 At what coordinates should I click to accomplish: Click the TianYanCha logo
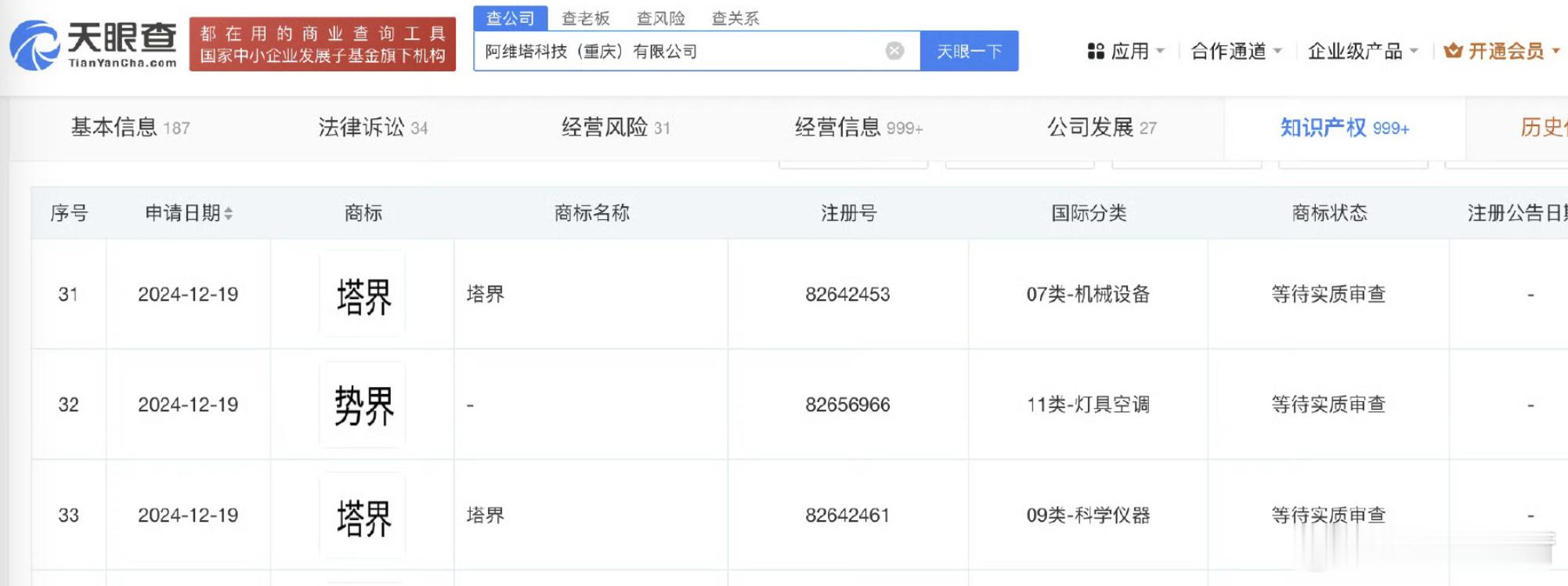tap(93, 45)
